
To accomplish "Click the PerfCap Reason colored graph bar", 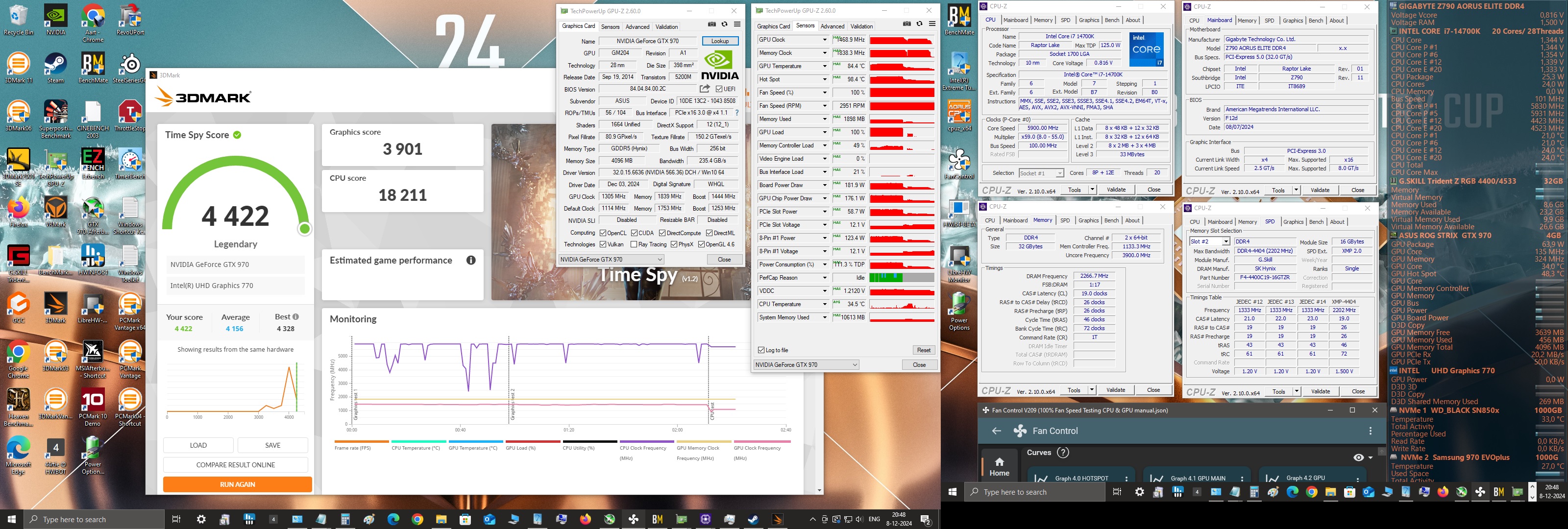I will click(x=902, y=278).
